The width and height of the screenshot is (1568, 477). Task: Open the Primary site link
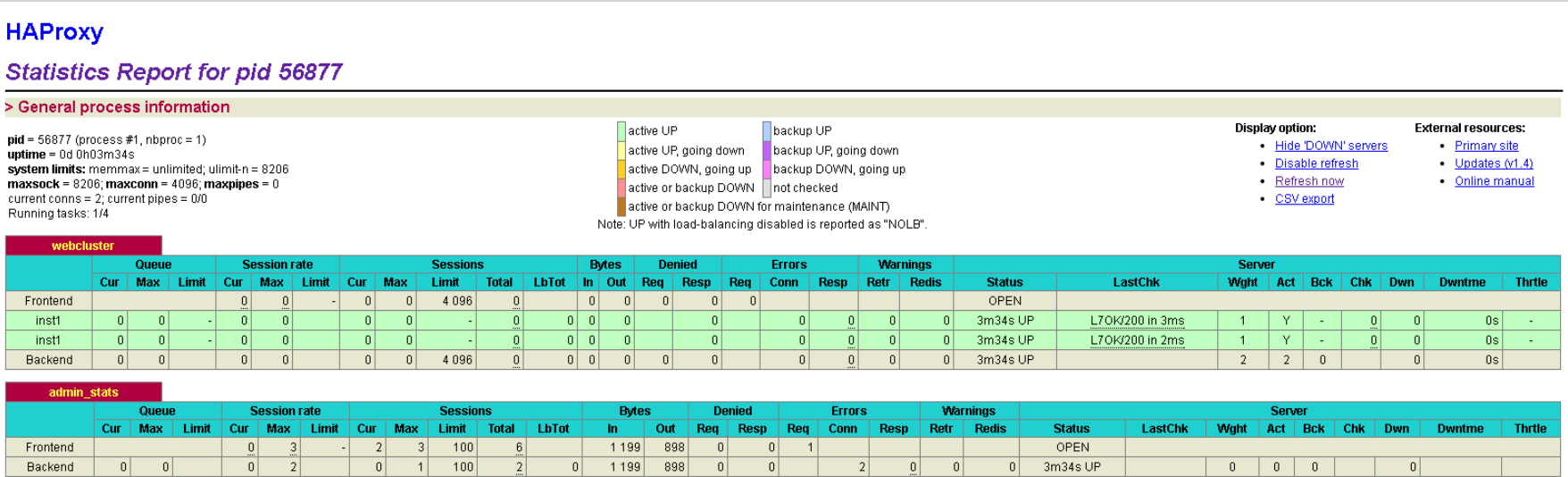(x=1486, y=146)
